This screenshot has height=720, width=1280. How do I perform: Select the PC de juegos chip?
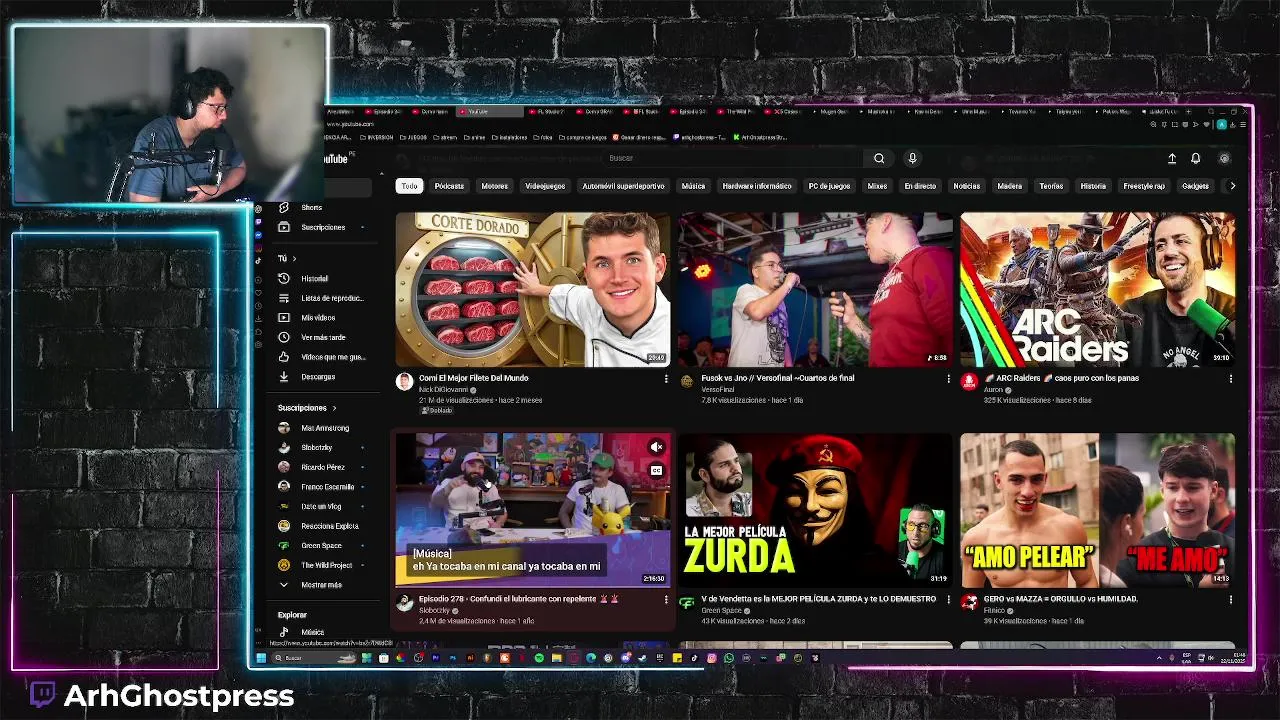pos(829,186)
